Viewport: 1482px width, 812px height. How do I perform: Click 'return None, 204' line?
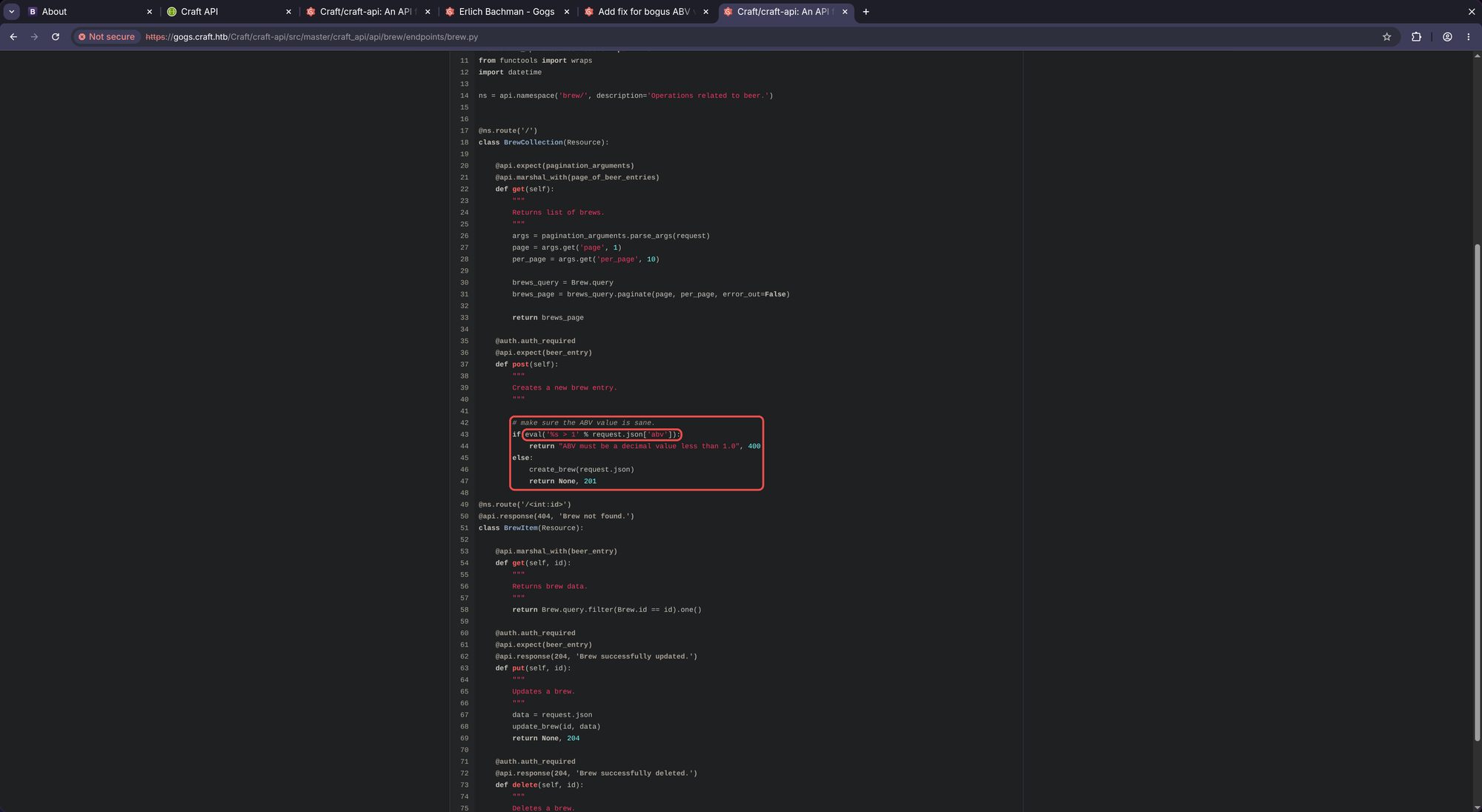pos(545,739)
